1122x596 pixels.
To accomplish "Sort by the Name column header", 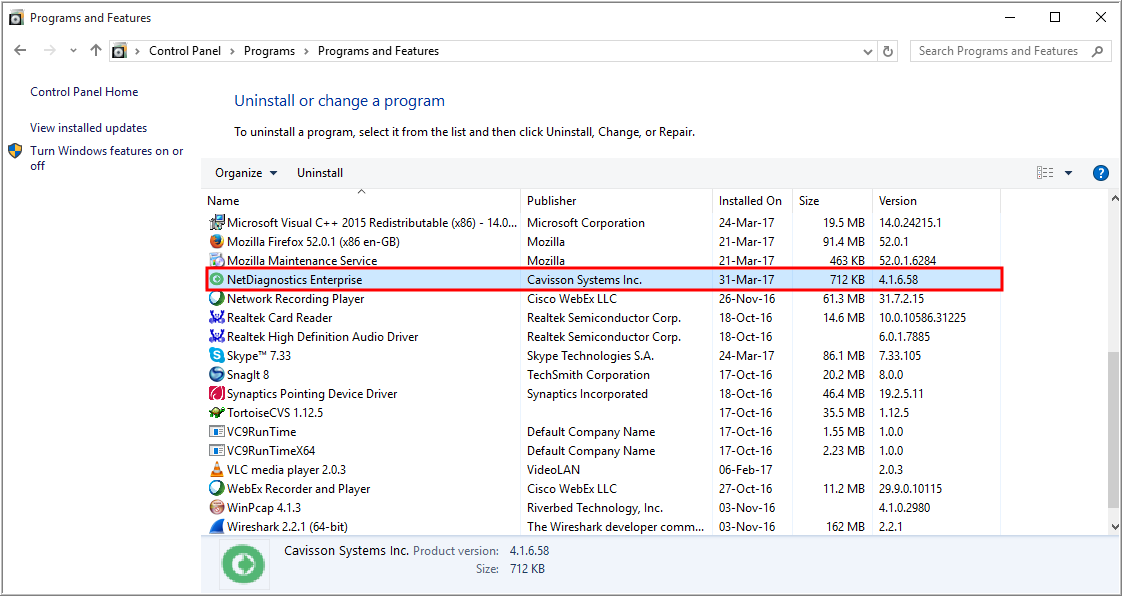I will click(x=361, y=201).
